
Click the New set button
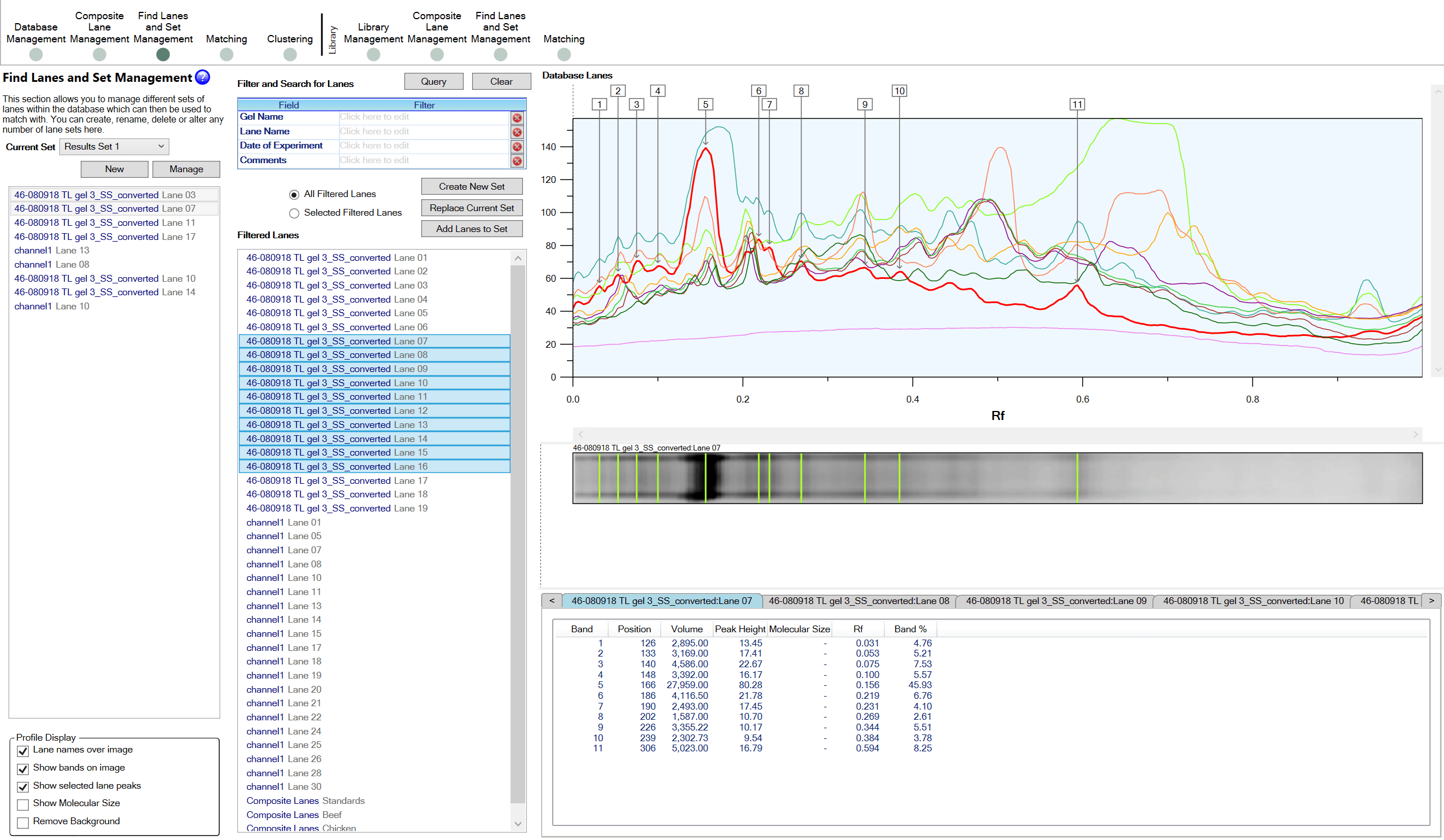[114, 169]
